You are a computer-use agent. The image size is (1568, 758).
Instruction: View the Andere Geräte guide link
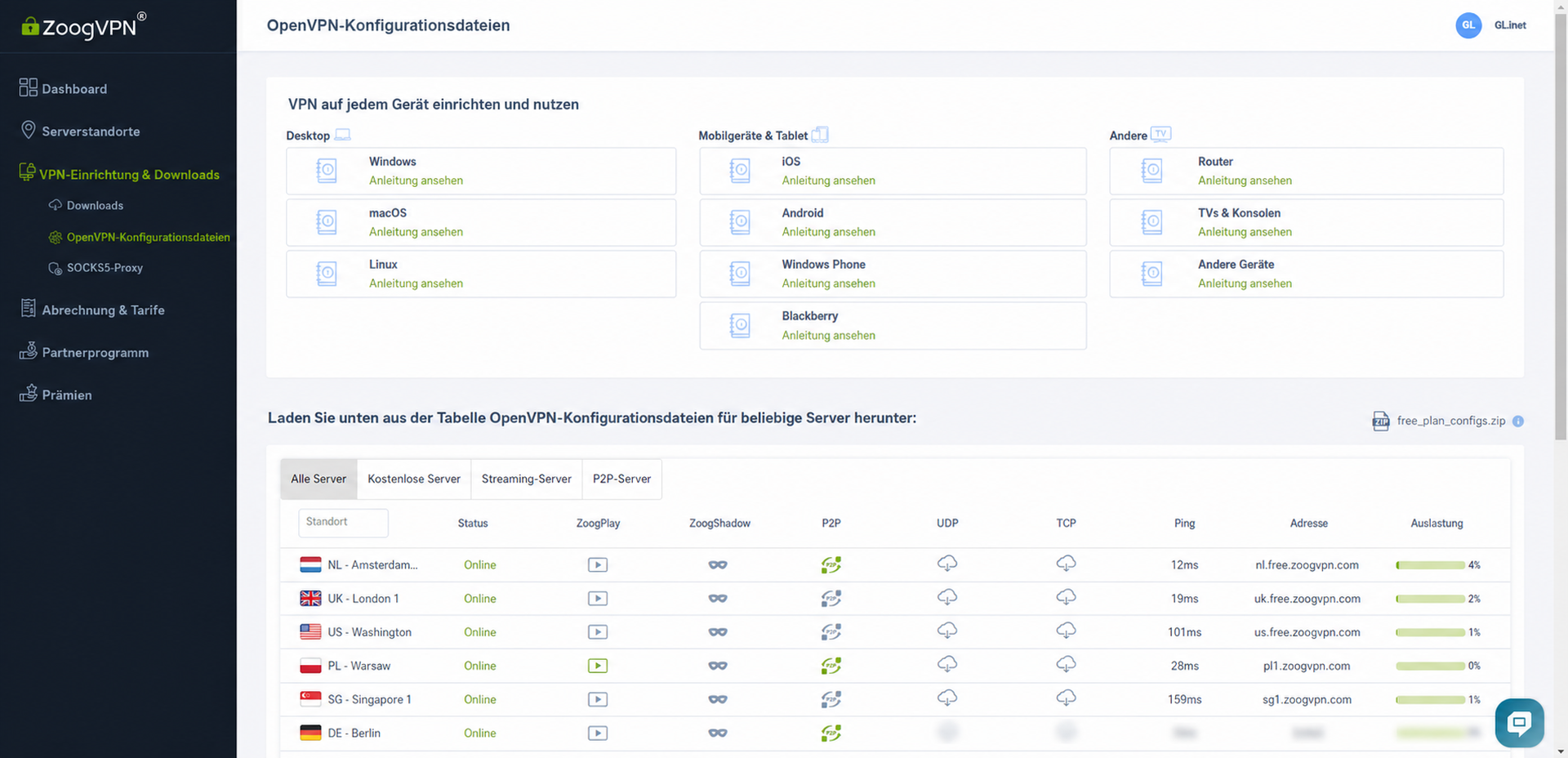[1245, 283]
